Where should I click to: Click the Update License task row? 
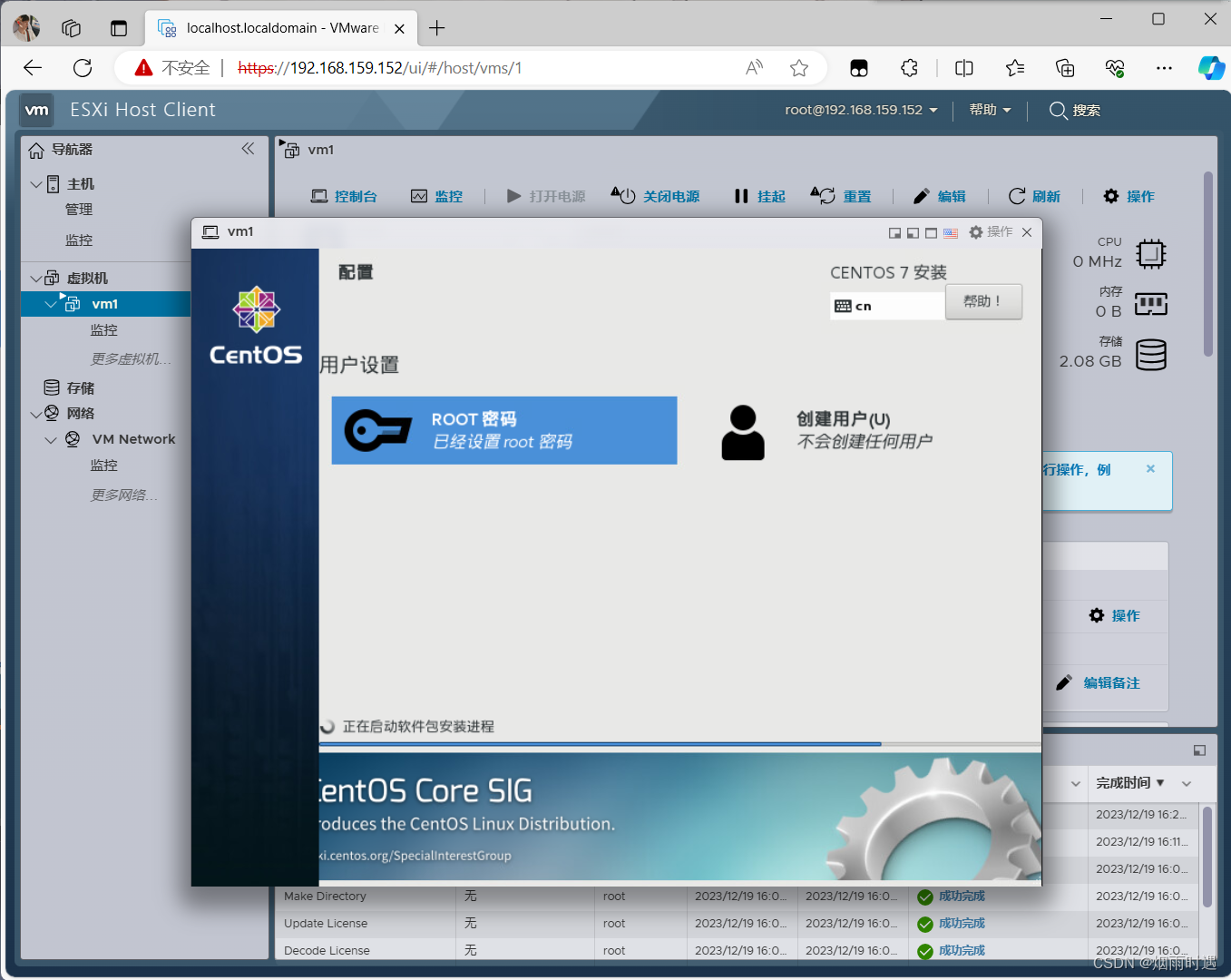point(736,923)
